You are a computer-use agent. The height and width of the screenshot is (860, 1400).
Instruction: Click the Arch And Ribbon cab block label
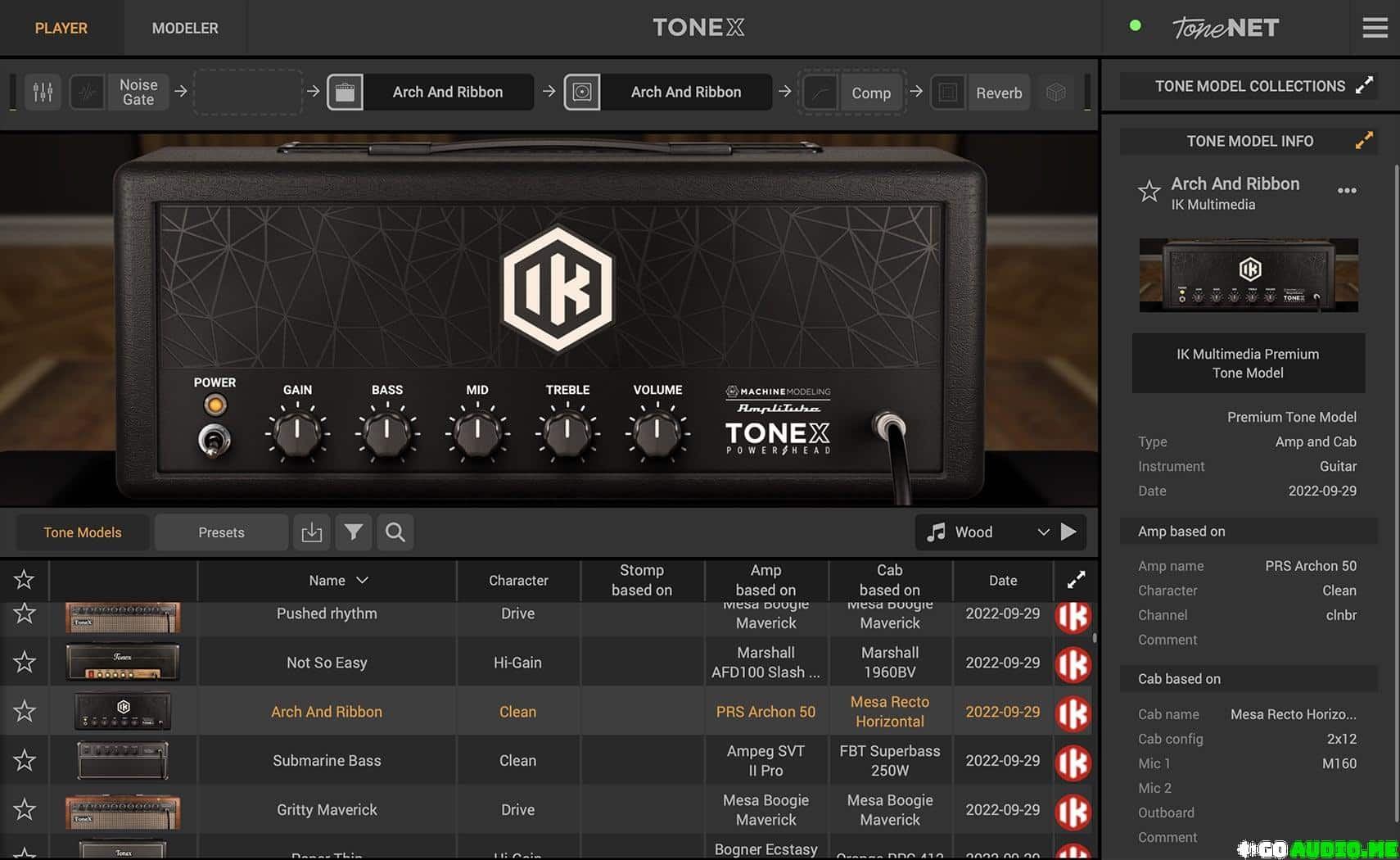click(x=686, y=92)
